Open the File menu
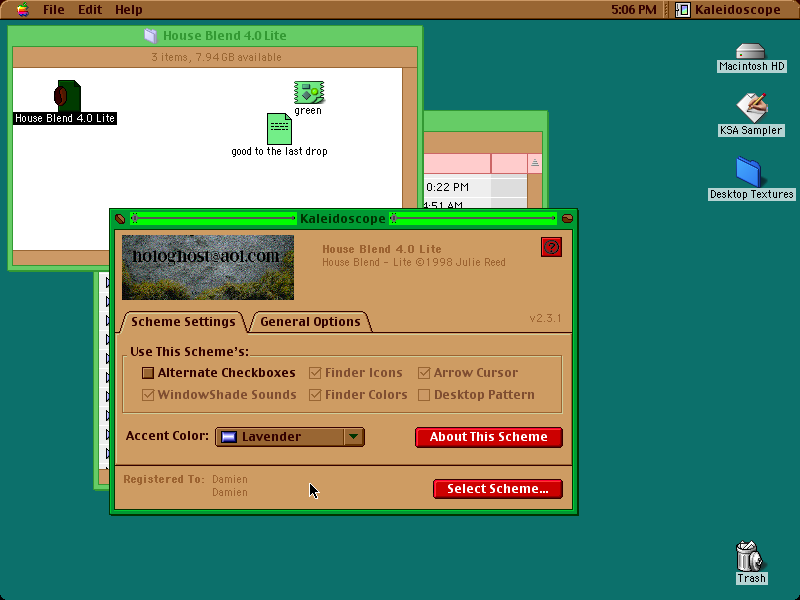 54,10
